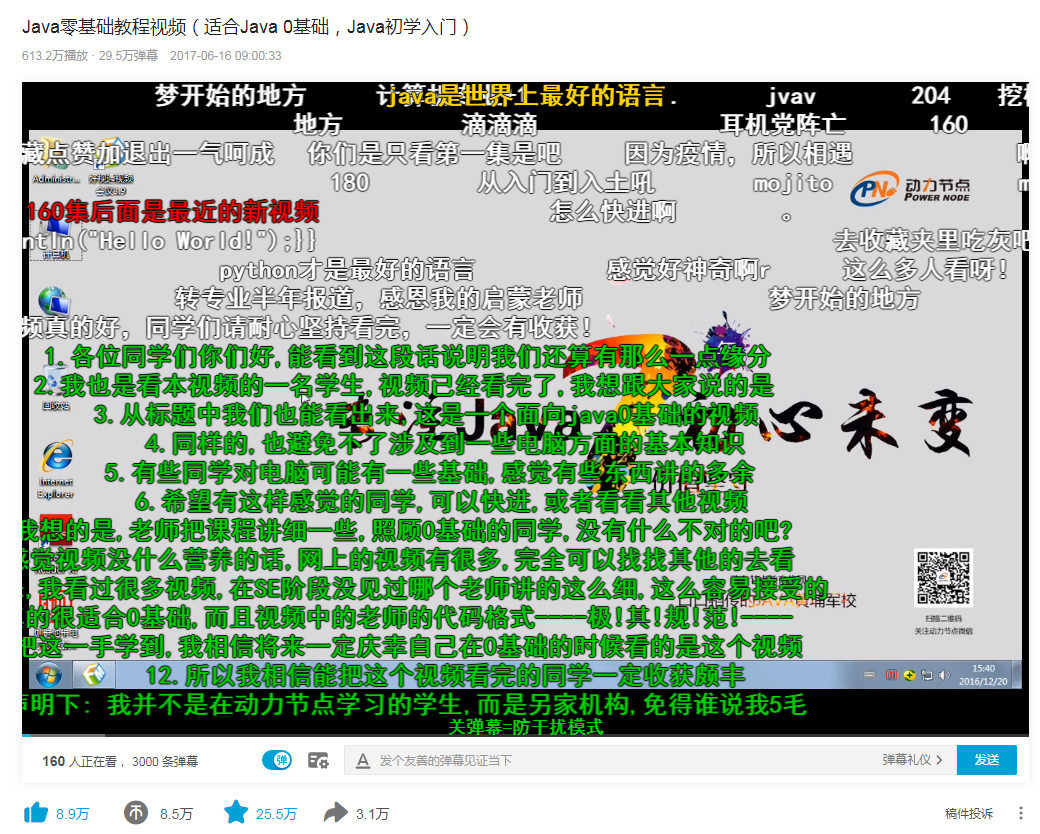Viewport: 1040px width, 834px height.
Task: Like the video with the thumbs-up icon
Action: (36, 813)
